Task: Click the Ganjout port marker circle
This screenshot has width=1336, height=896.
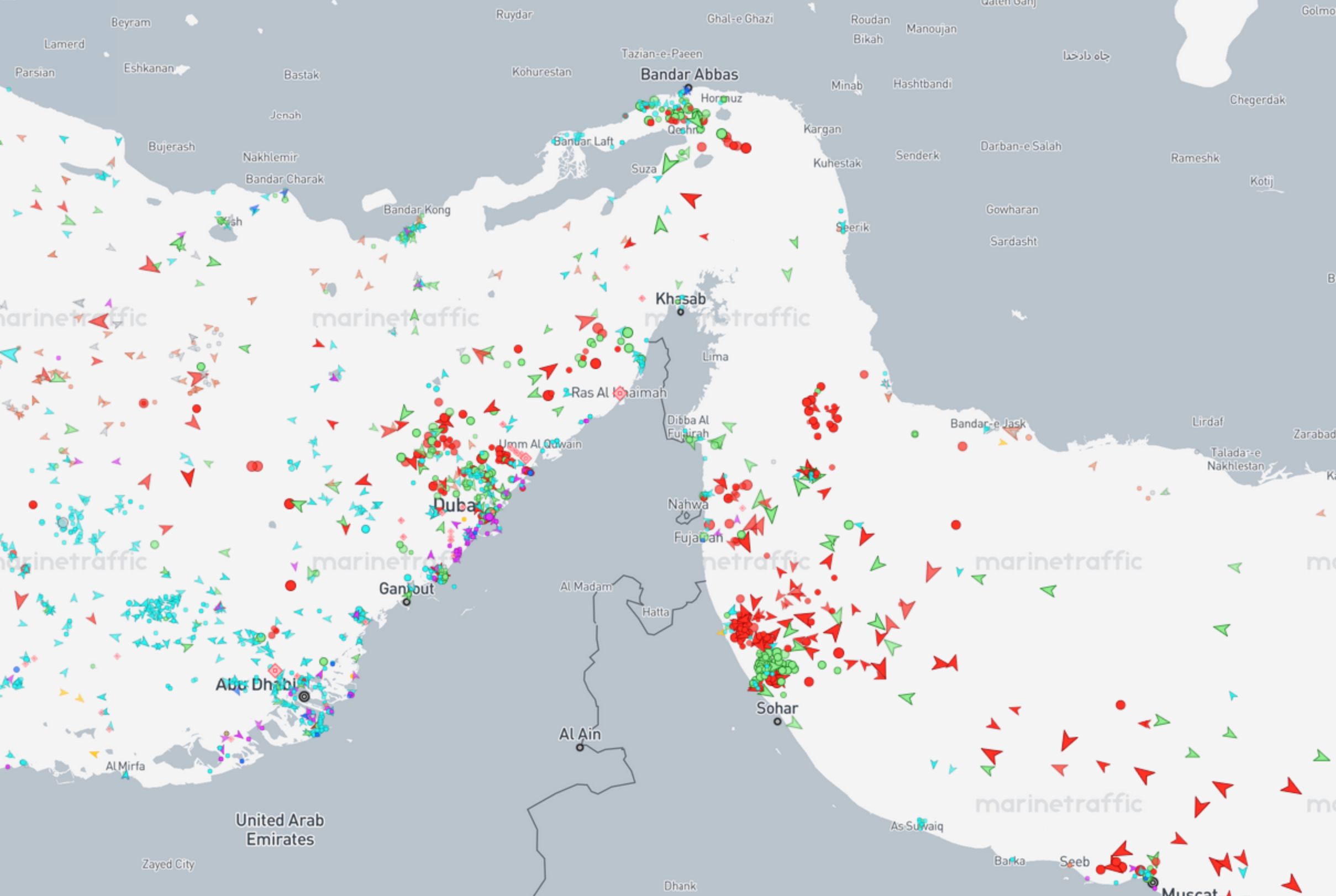Action: click(x=407, y=602)
